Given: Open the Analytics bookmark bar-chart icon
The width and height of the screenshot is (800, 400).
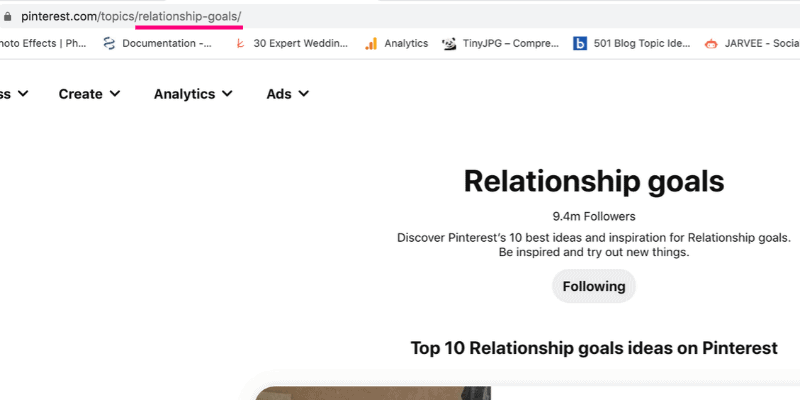Looking at the screenshot, I should [x=371, y=44].
